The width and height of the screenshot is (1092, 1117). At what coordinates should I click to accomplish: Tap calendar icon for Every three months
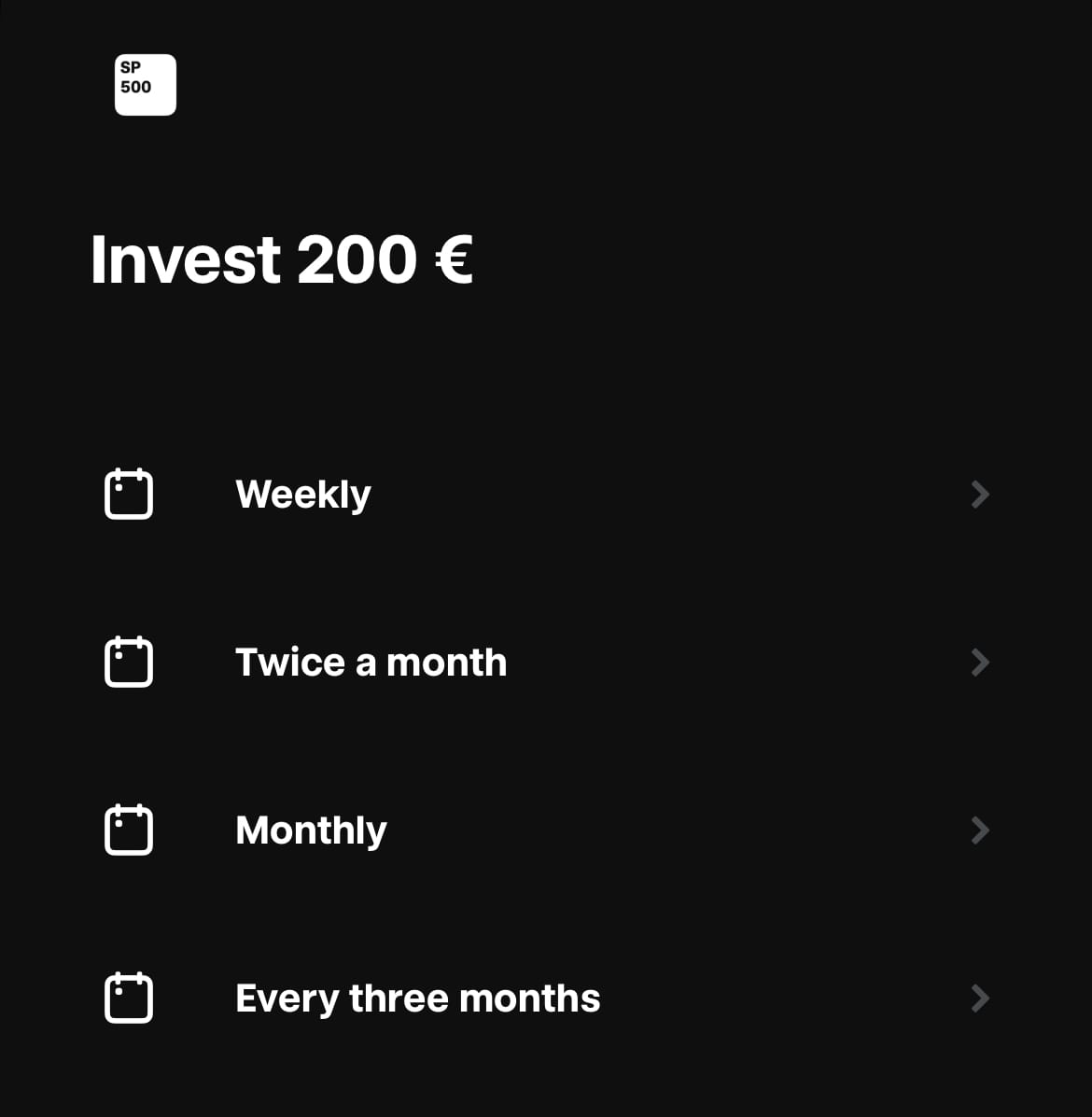(x=129, y=998)
